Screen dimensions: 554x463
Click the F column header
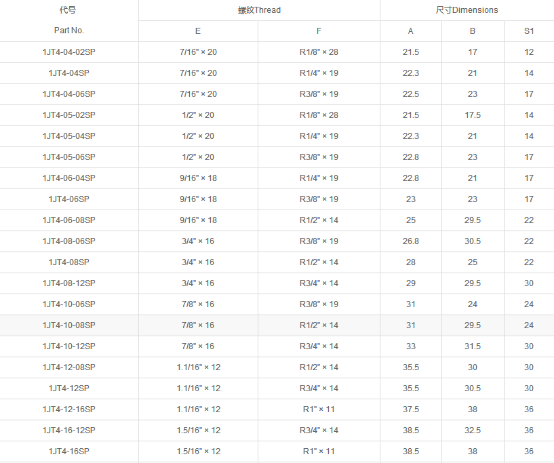pos(319,31)
